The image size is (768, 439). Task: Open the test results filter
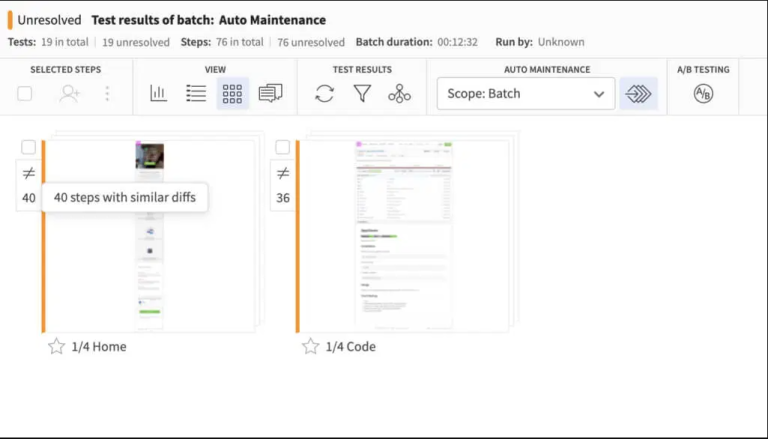point(362,94)
